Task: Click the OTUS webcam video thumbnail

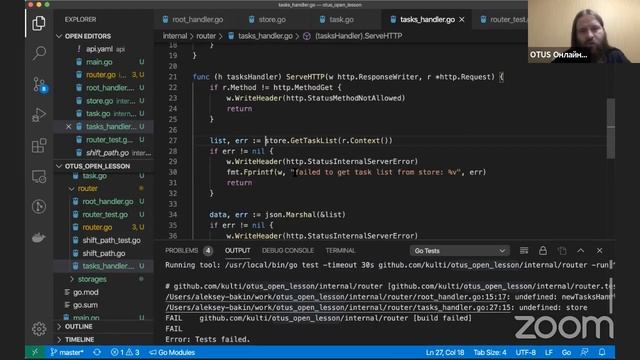Action: 584,31
